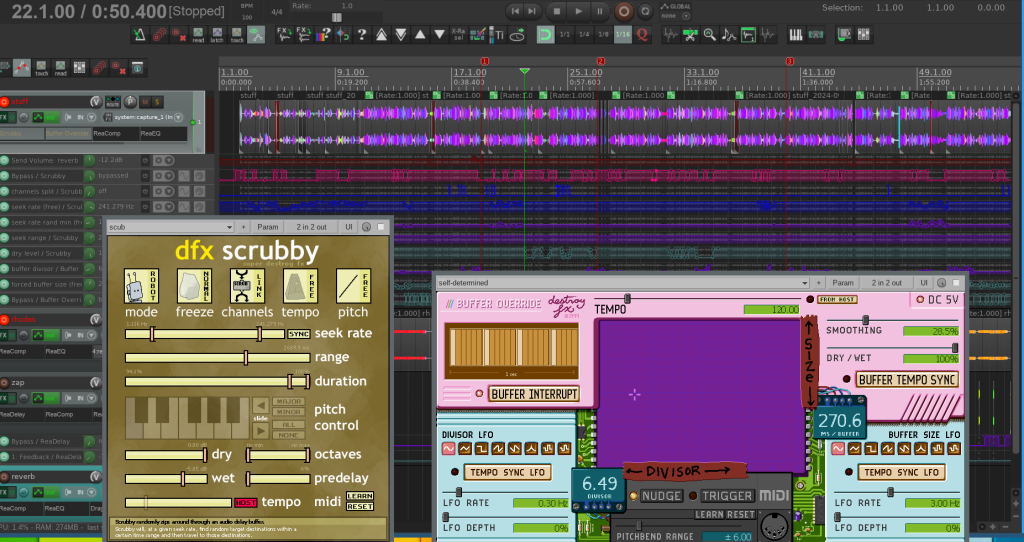The height and width of the screenshot is (542, 1024).
Task: Click the NUDGE MIDI mode button
Action: pos(662,496)
